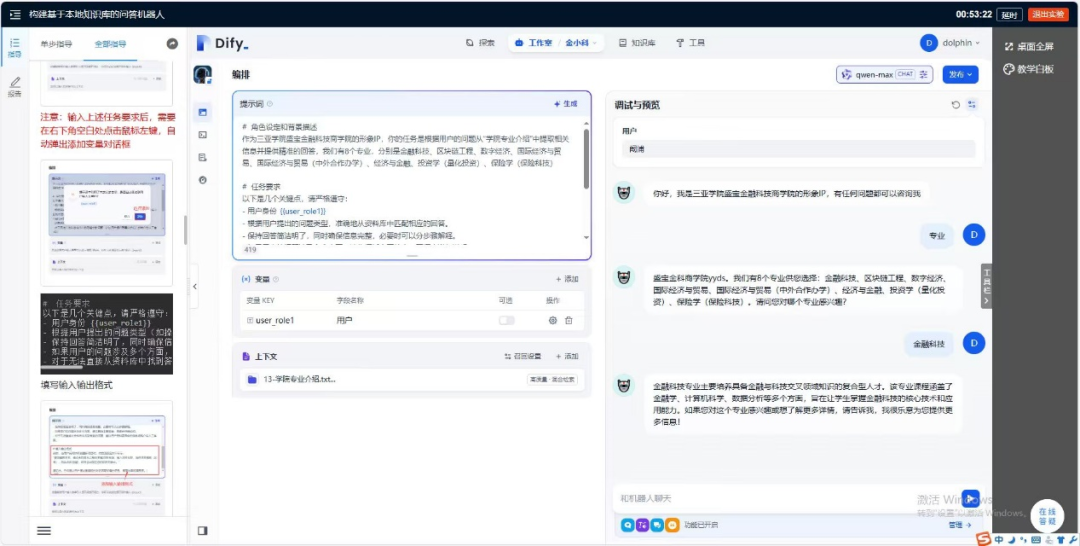Open the logs icon in app sidebar
This screenshot has width=1080, height=546.
(x=203, y=157)
